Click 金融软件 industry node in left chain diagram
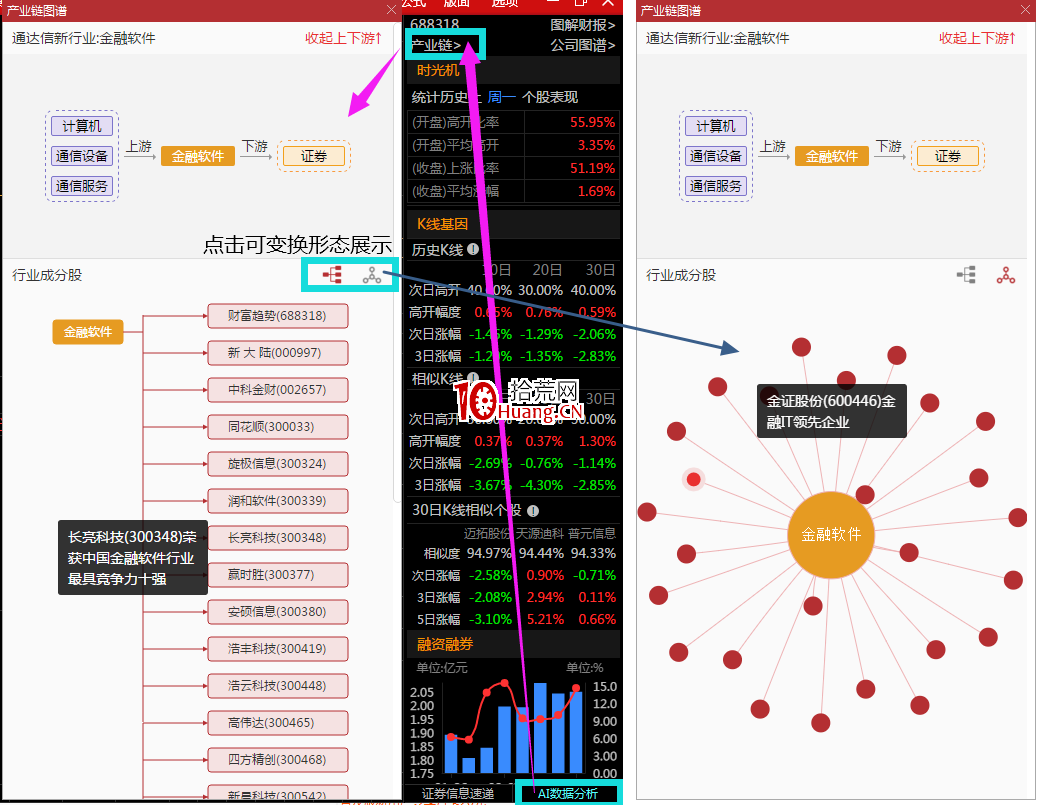The height and width of the screenshot is (805, 1045). (198, 156)
